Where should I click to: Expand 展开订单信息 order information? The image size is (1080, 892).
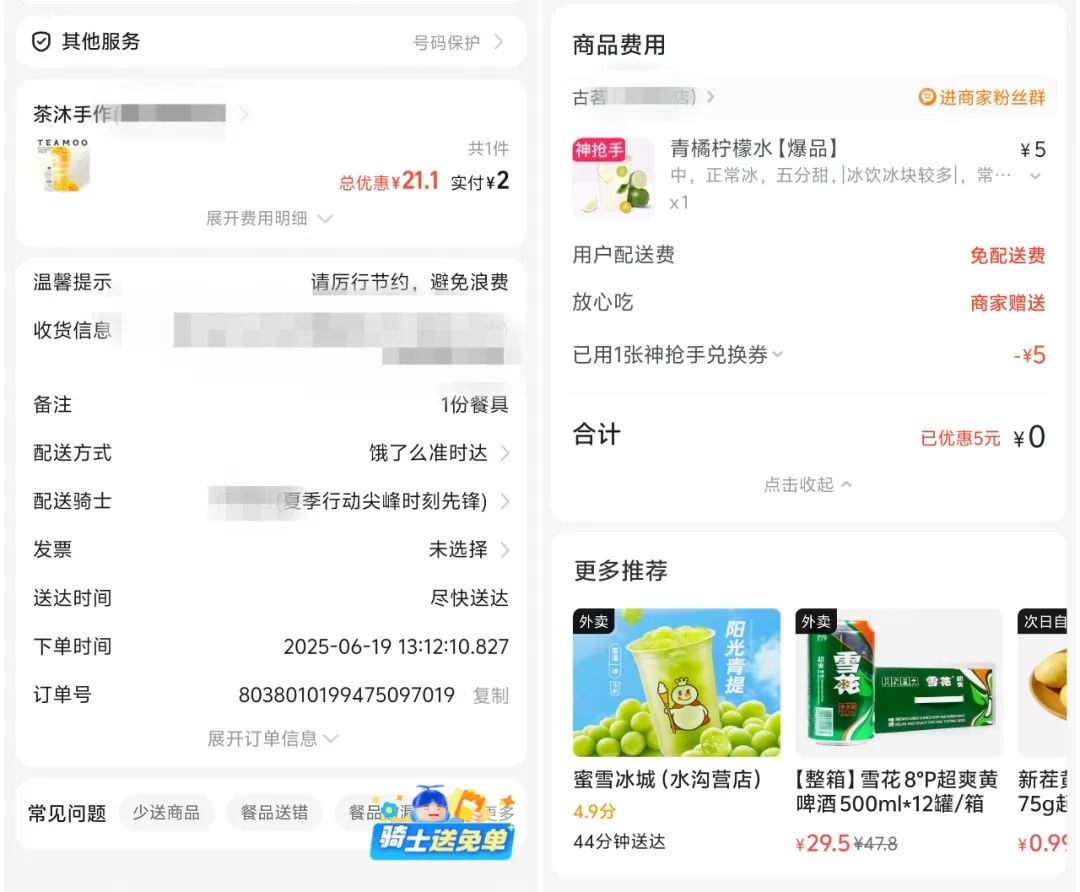pos(273,738)
